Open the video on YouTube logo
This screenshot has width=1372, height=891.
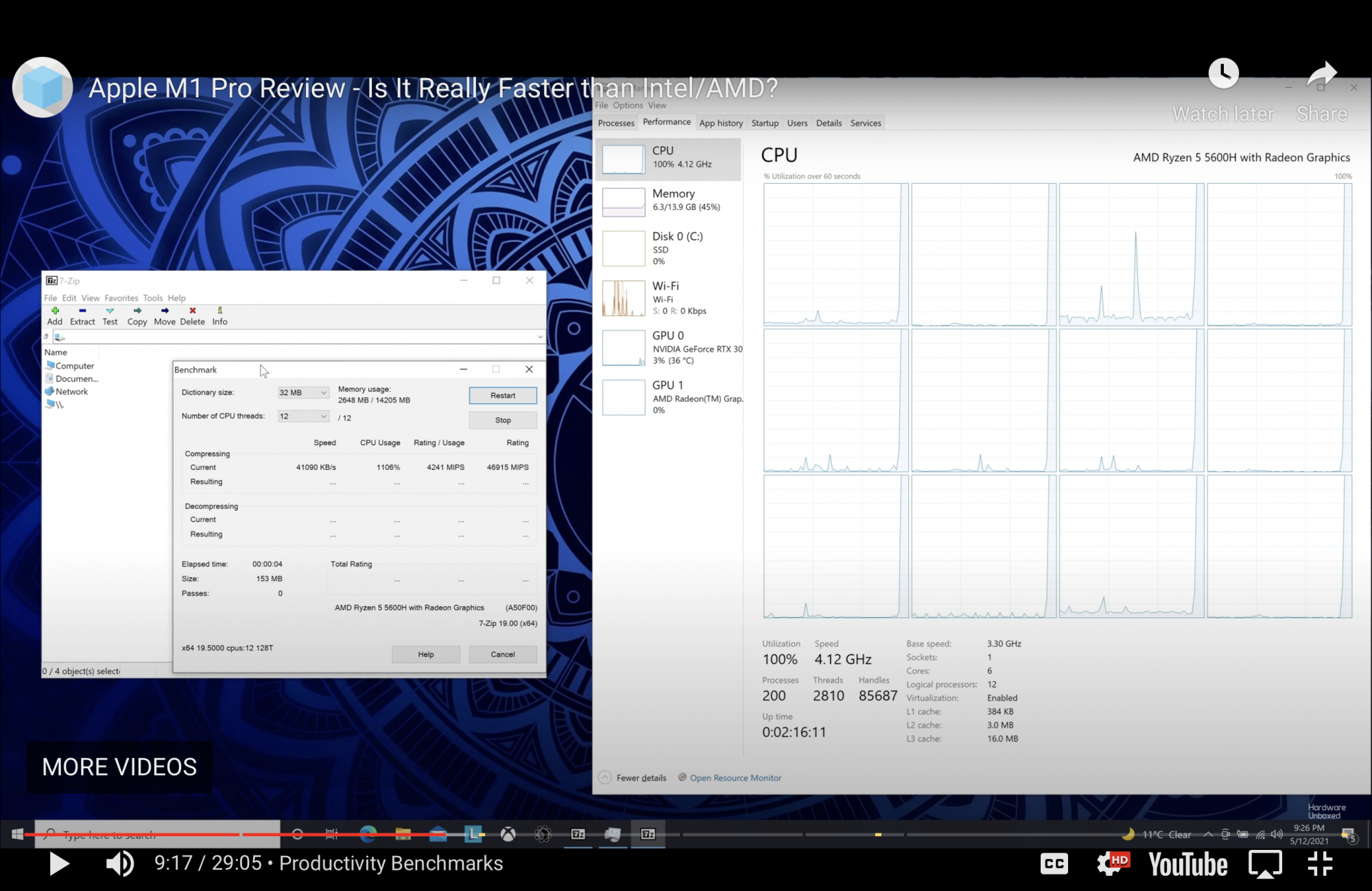[1188, 864]
